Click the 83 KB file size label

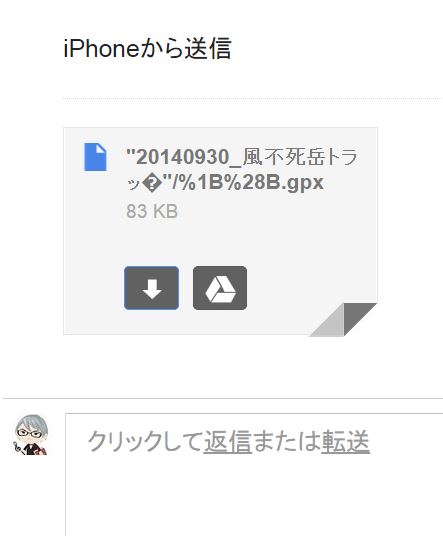152,211
